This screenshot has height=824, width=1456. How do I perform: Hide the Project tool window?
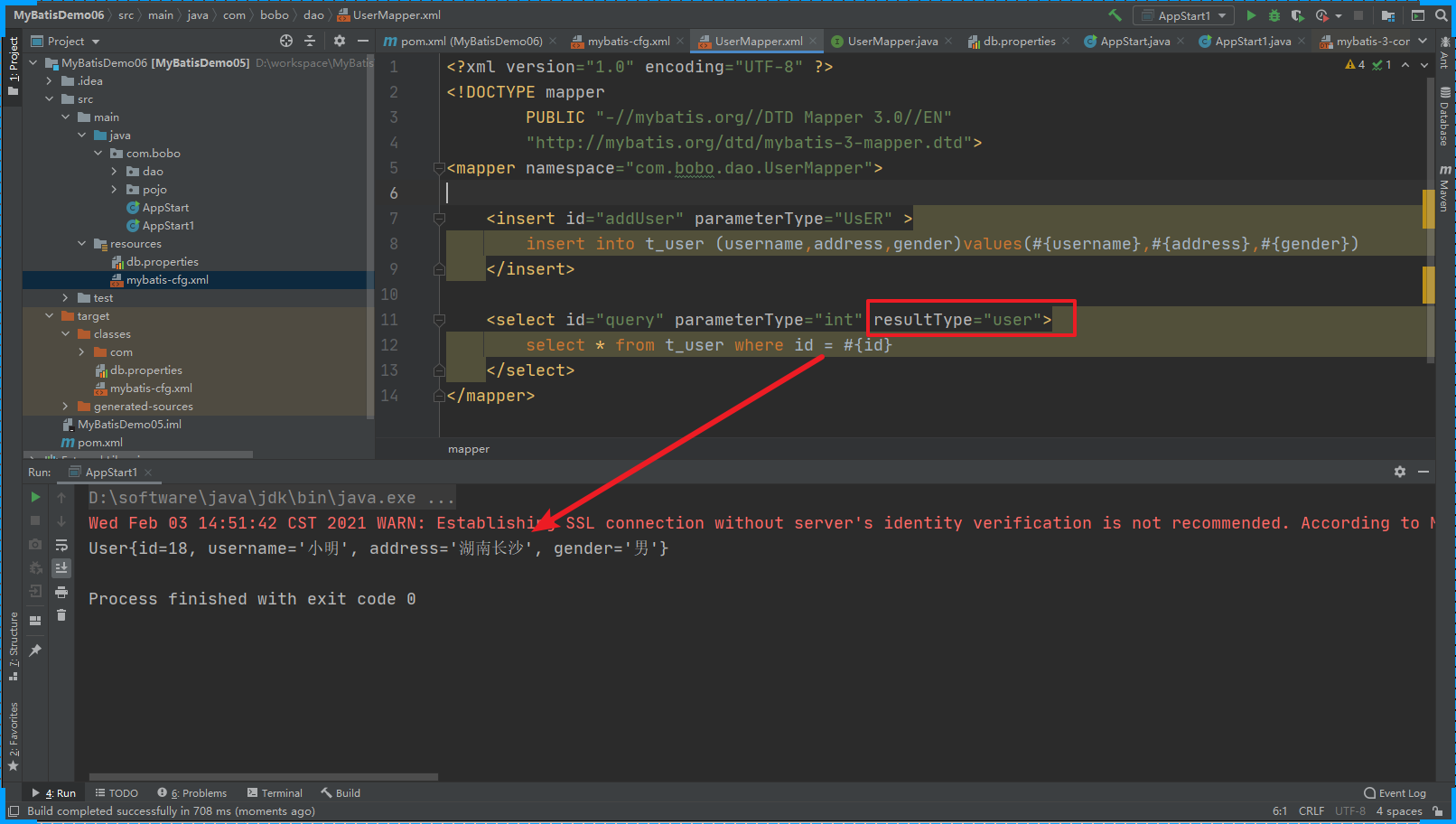pyautogui.click(x=363, y=41)
